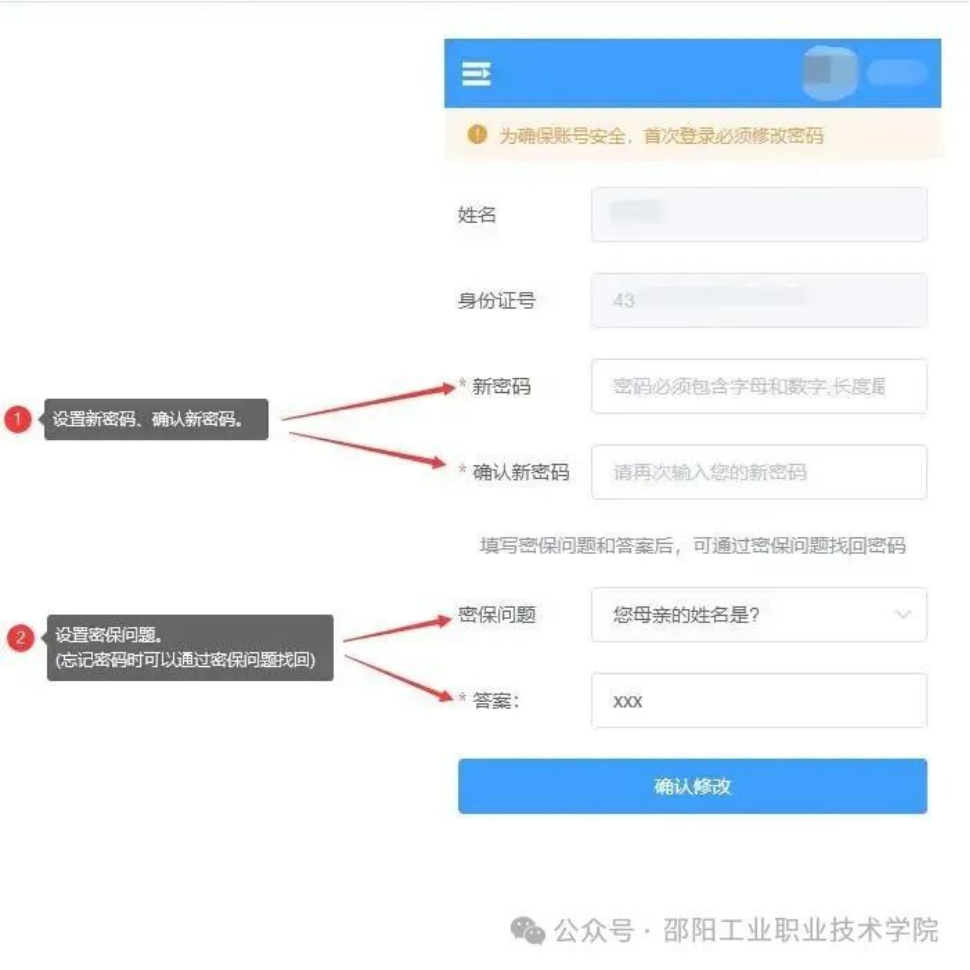
Task: Click the security notice about 首次登录必须修改密码
Action: (x=661, y=135)
